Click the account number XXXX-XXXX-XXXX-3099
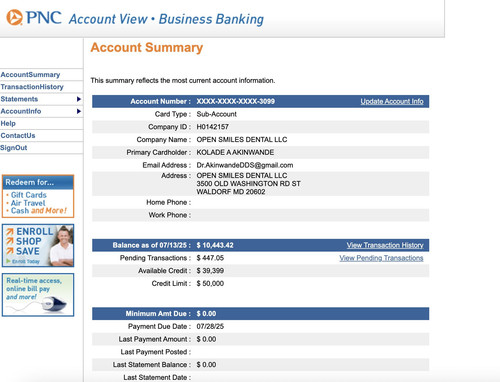The height and width of the screenshot is (382, 500). coord(235,101)
